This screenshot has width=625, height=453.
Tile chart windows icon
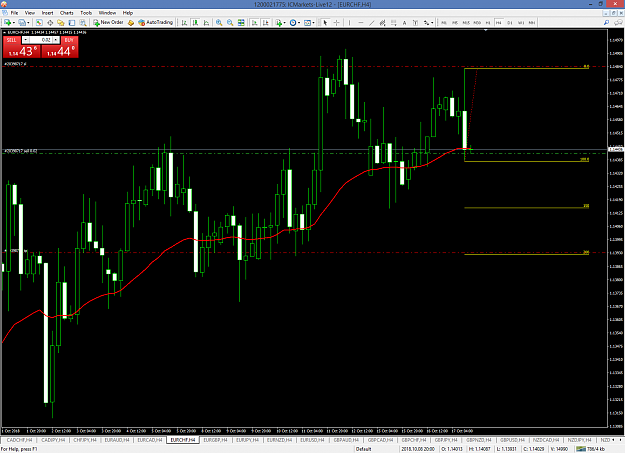point(241,23)
